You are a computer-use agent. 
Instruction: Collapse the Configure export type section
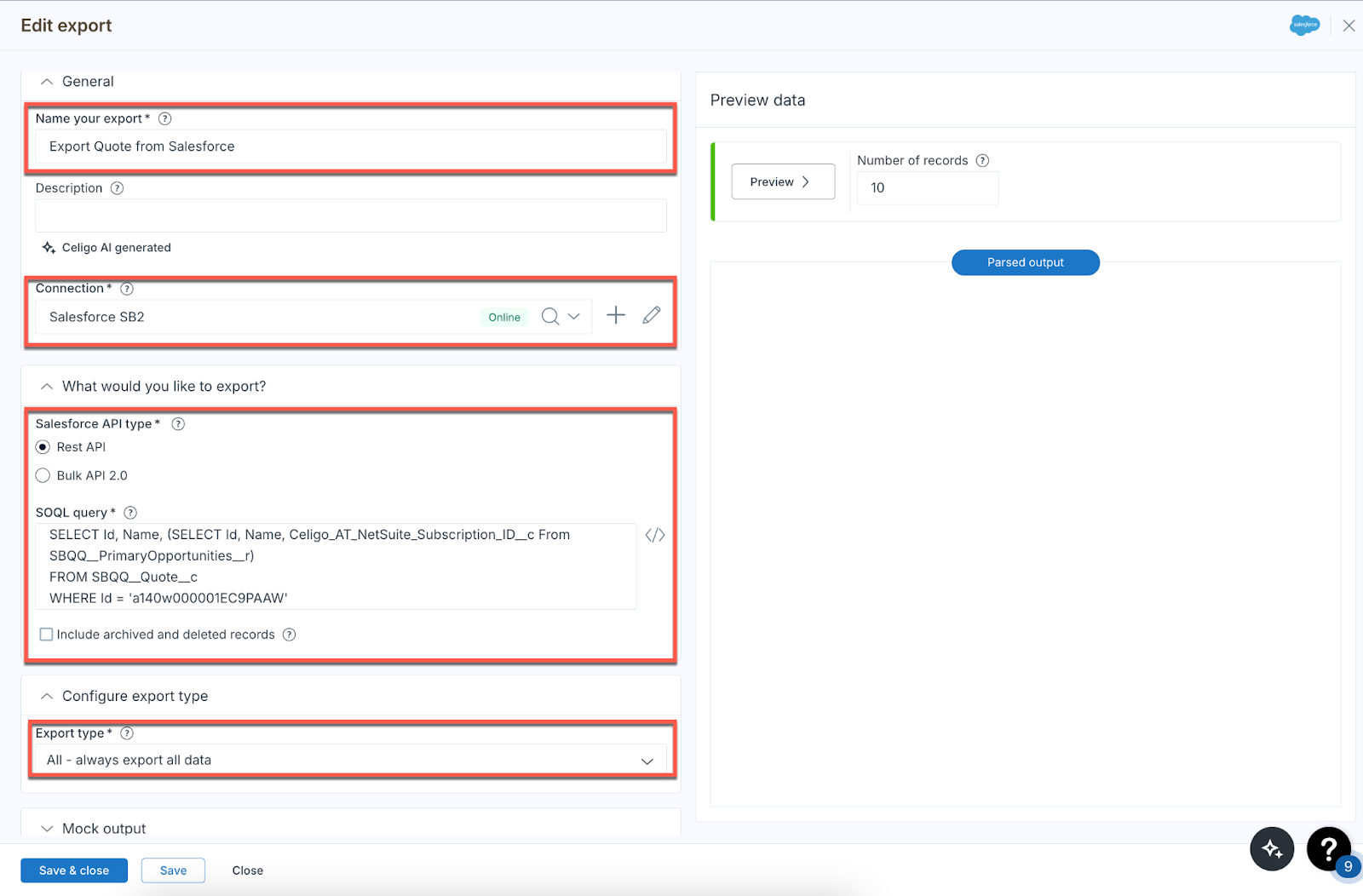click(x=47, y=697)
